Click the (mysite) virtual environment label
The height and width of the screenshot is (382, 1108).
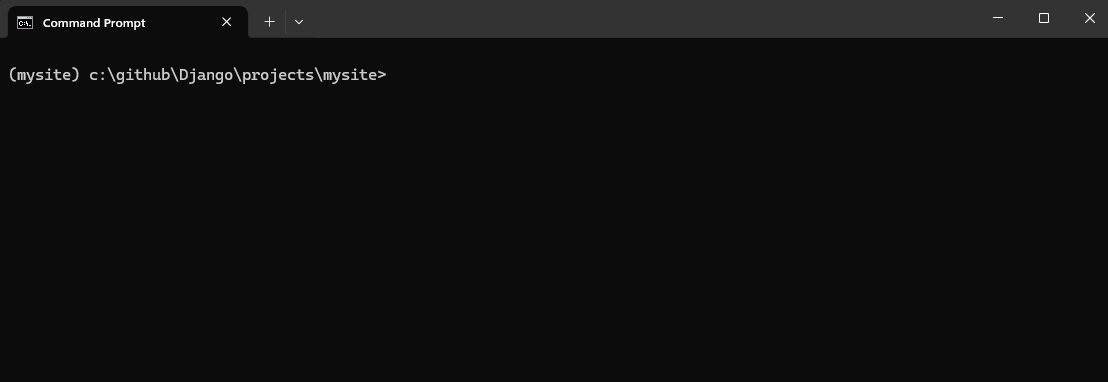point(44,75)
